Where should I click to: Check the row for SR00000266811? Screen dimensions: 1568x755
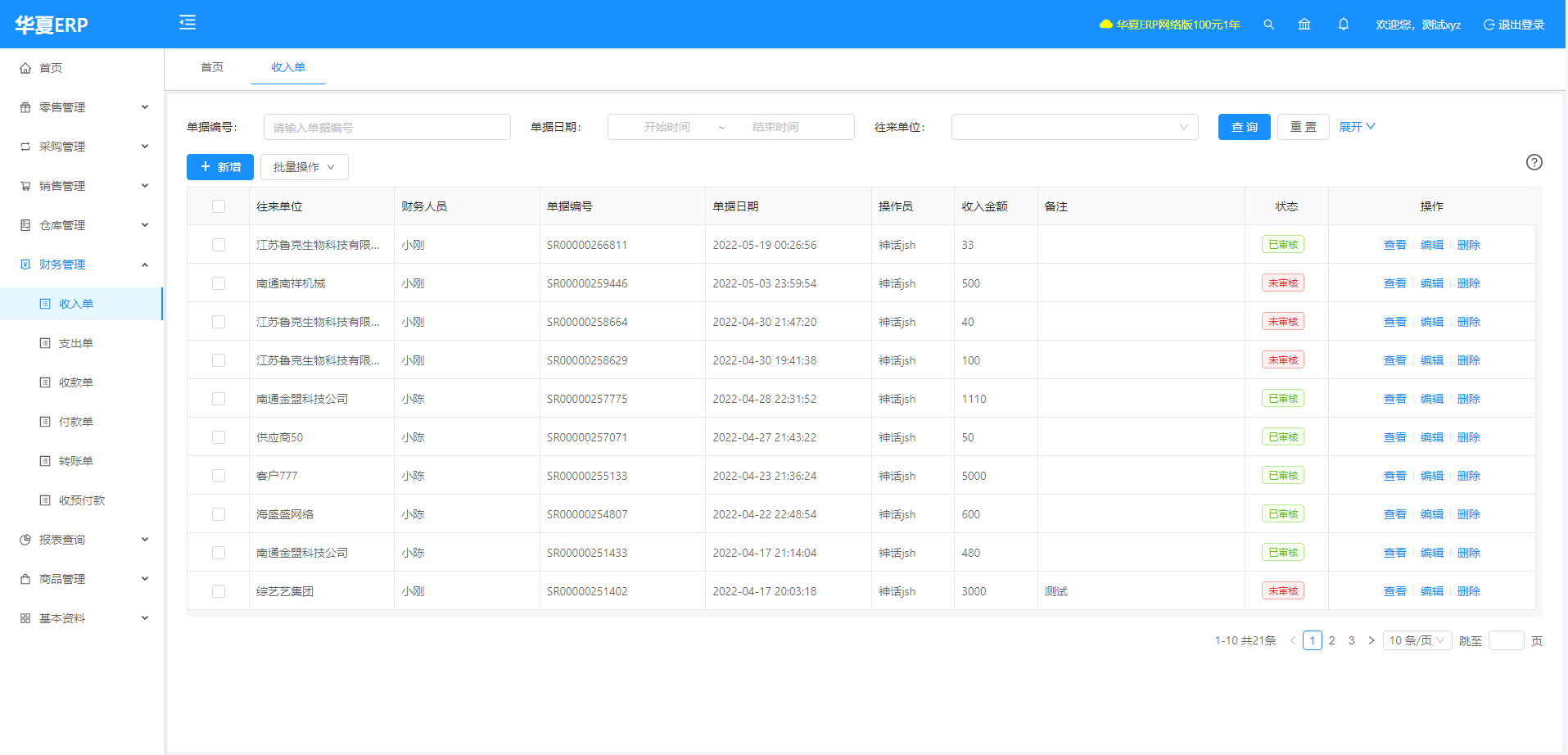pos(219,245)
